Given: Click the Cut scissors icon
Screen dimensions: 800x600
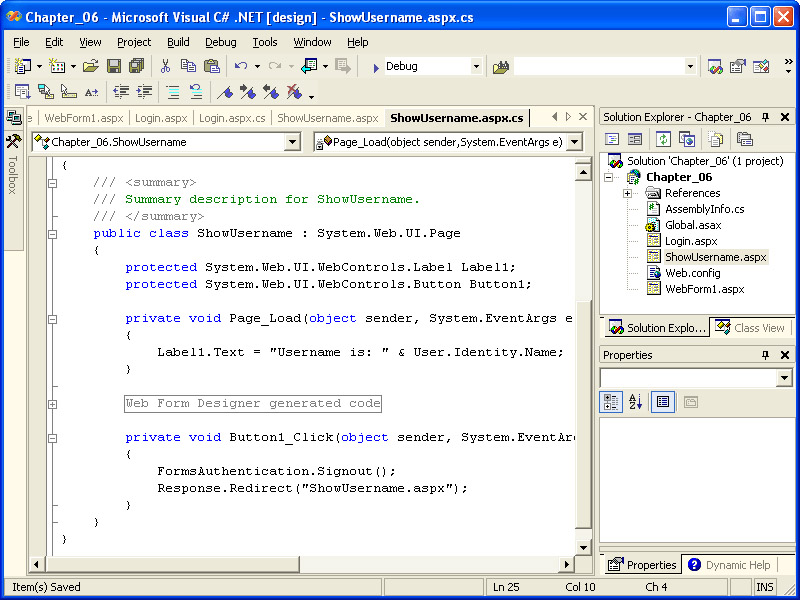Looking at the screenshot, I should 165,66.
